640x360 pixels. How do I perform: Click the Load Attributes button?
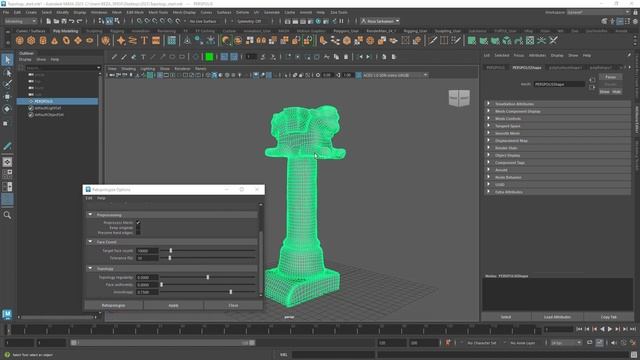coord(557,317)
